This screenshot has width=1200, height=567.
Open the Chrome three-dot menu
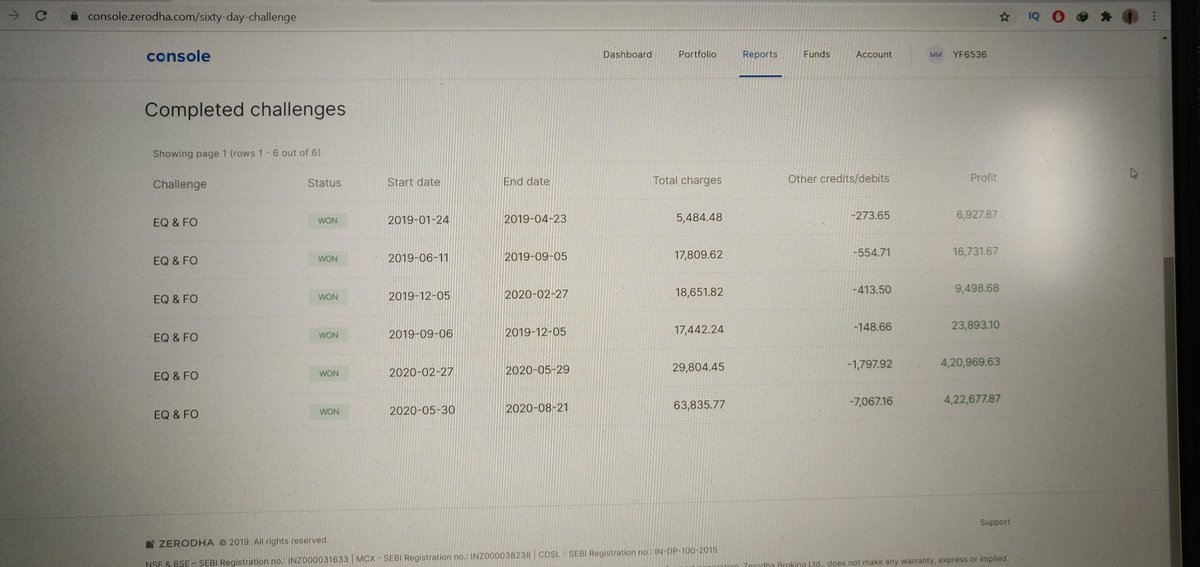tap(1155, 17)
